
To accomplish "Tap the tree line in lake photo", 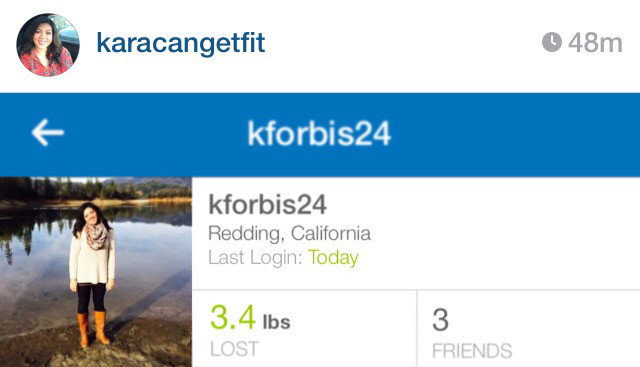I will tap(96, 189).
